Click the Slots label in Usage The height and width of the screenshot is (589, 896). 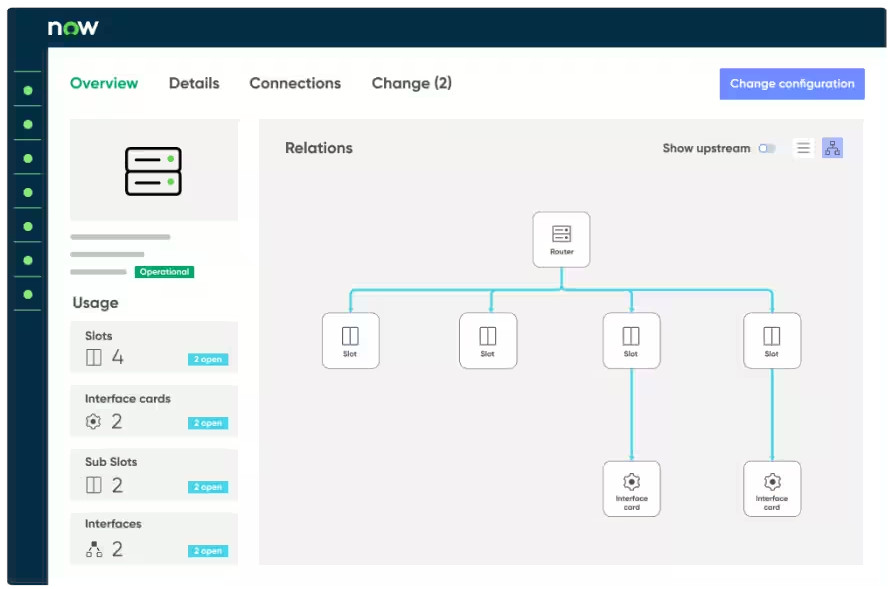(x=98, y=336)
